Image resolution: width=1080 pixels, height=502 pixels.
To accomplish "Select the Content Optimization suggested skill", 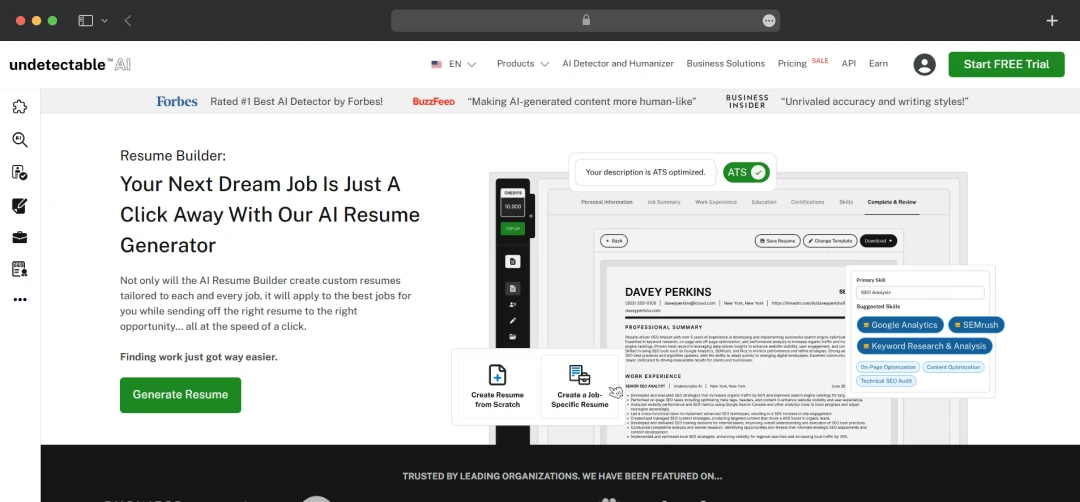I will pos(953,367).
